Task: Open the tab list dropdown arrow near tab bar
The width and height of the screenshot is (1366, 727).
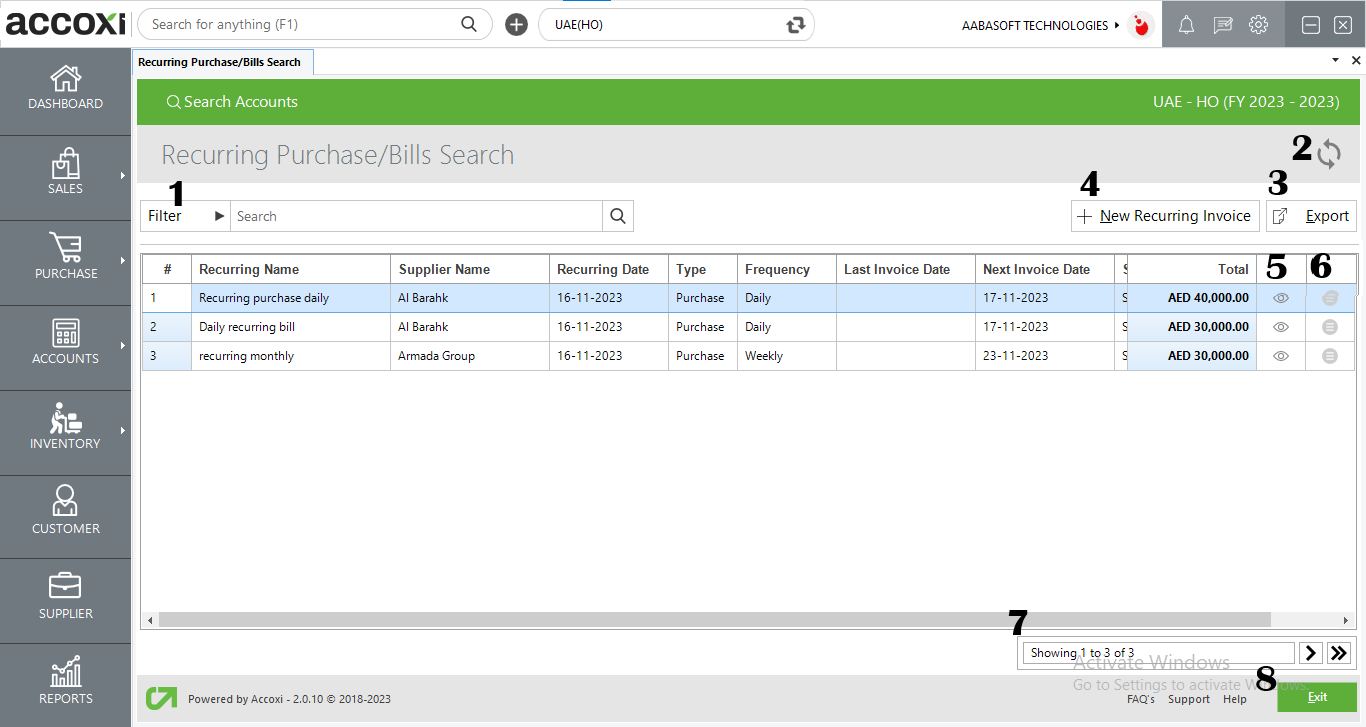Action: pos(1334,60)
